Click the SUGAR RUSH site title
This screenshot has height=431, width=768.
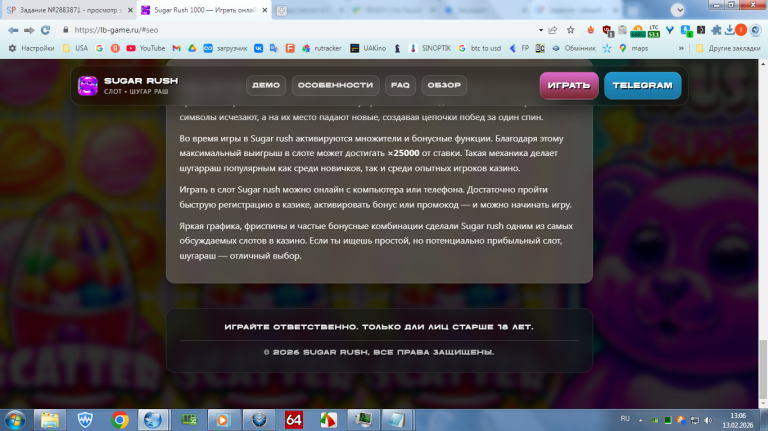[x=141, y=81]
